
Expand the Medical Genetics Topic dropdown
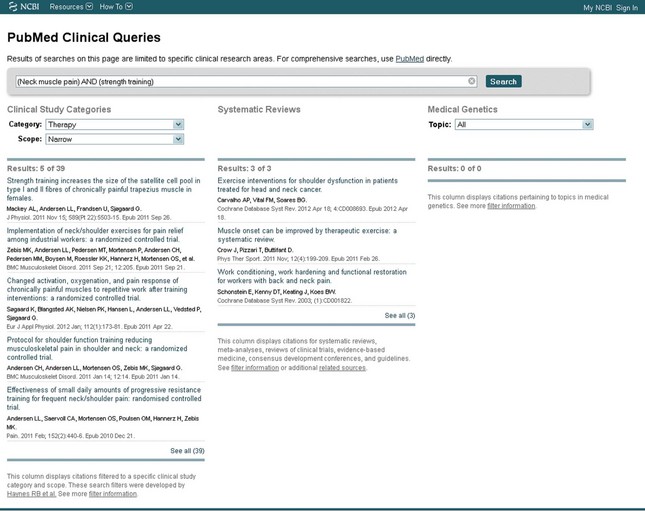[x=523, y=125]
